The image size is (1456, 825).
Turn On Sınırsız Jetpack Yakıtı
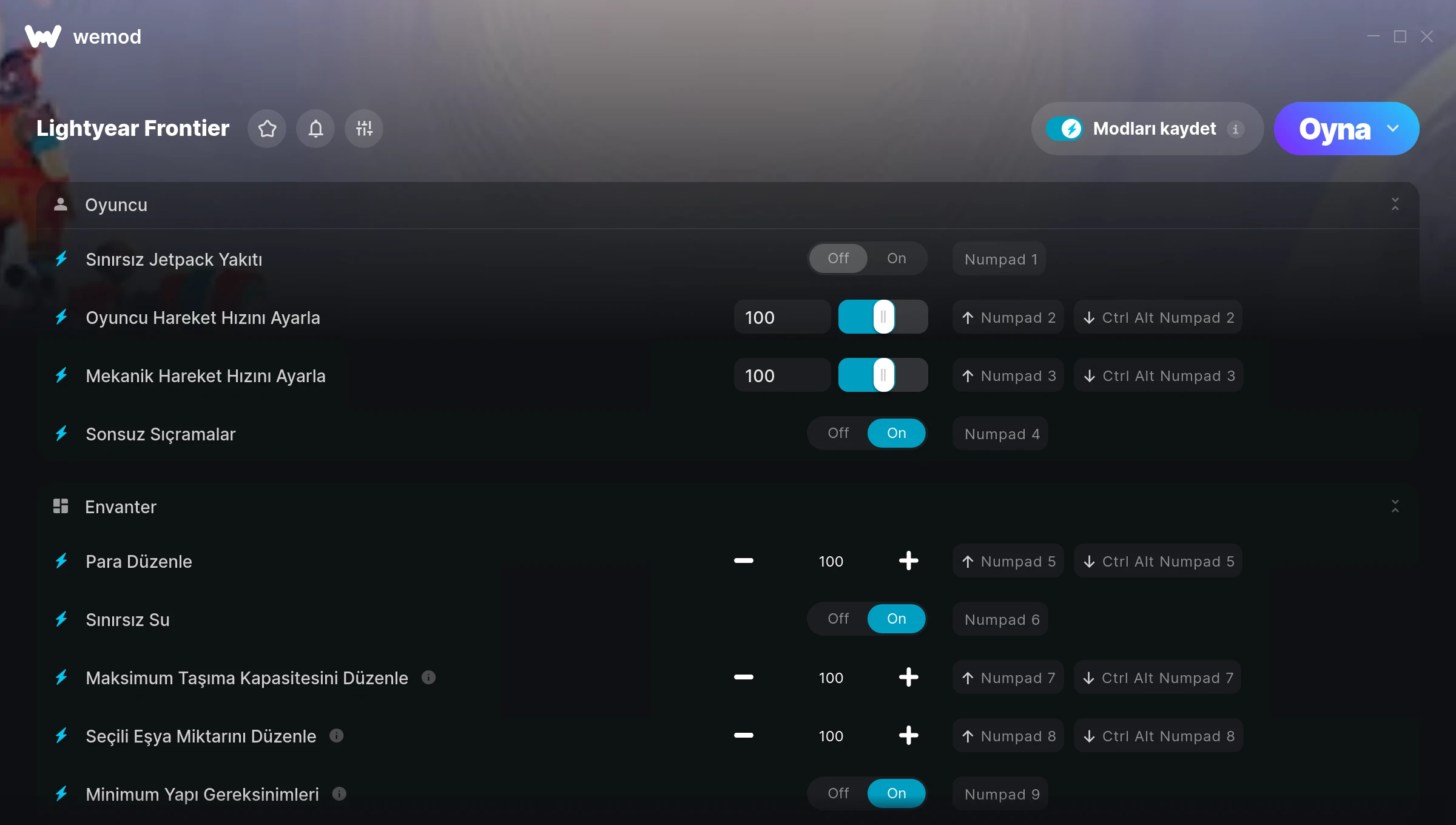897,258
